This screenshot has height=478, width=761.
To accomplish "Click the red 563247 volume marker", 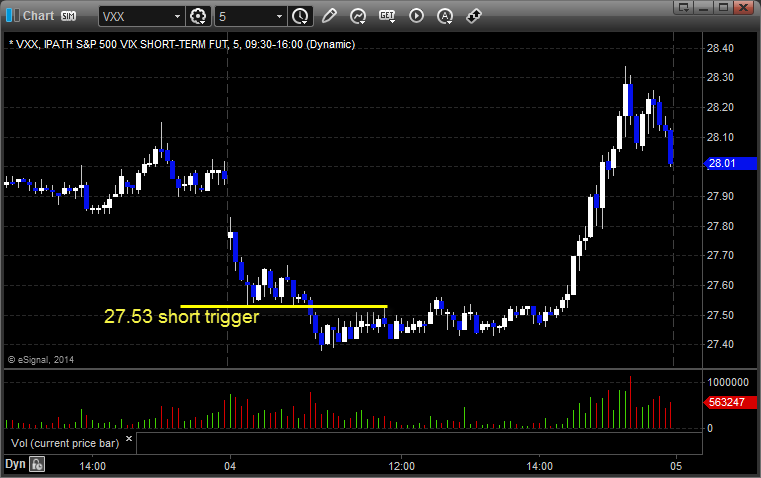I will (x=730, y=402).
